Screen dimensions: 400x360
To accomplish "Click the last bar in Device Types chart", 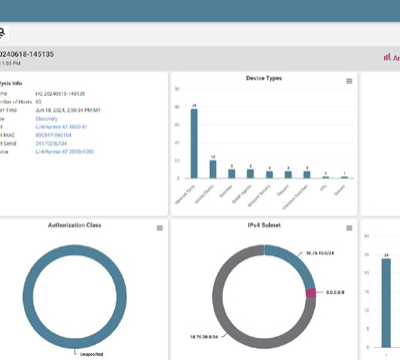I will [x=344, y=177].
